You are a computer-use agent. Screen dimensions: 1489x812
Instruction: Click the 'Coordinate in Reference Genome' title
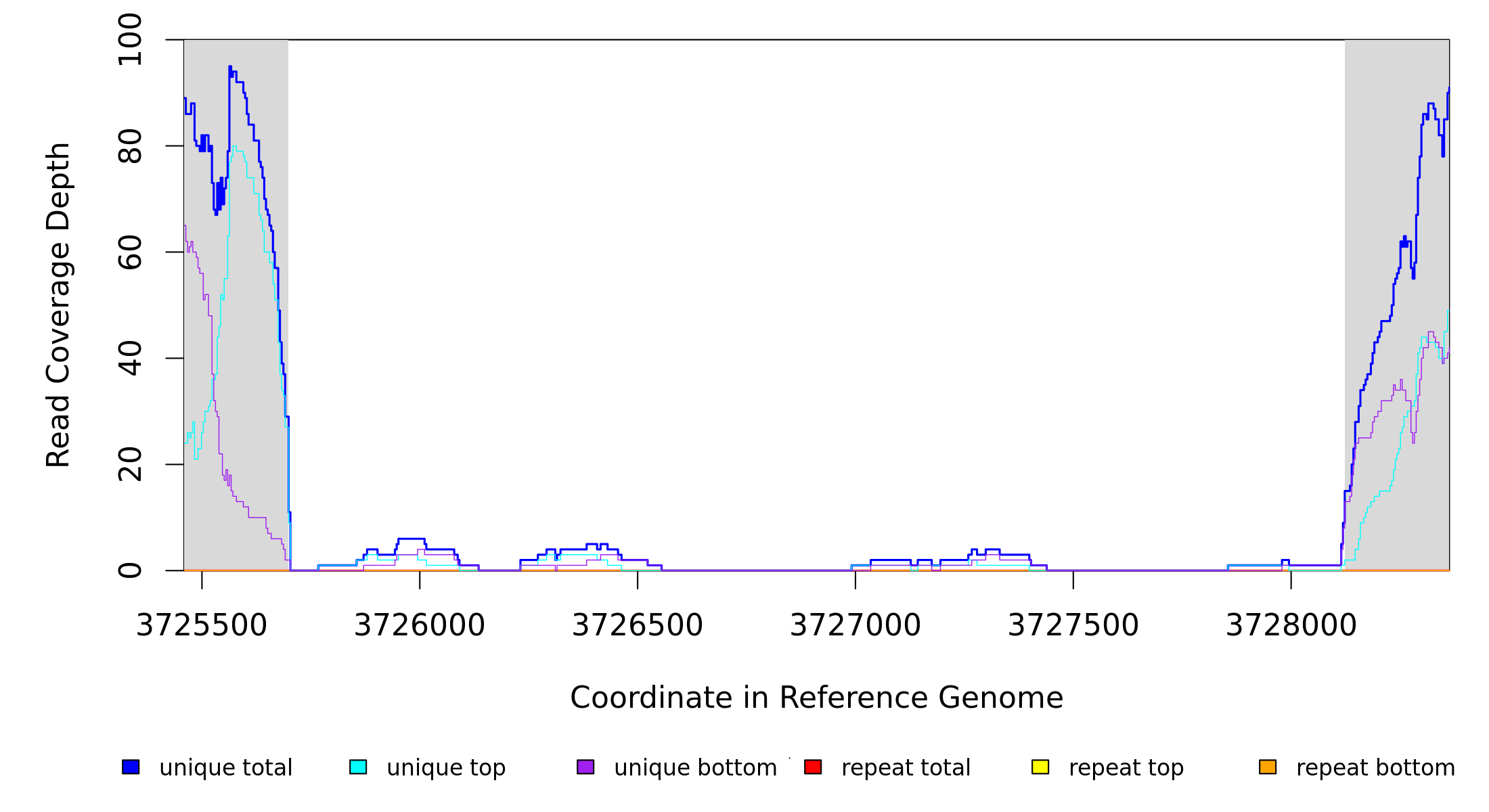[x=816, y=698]
